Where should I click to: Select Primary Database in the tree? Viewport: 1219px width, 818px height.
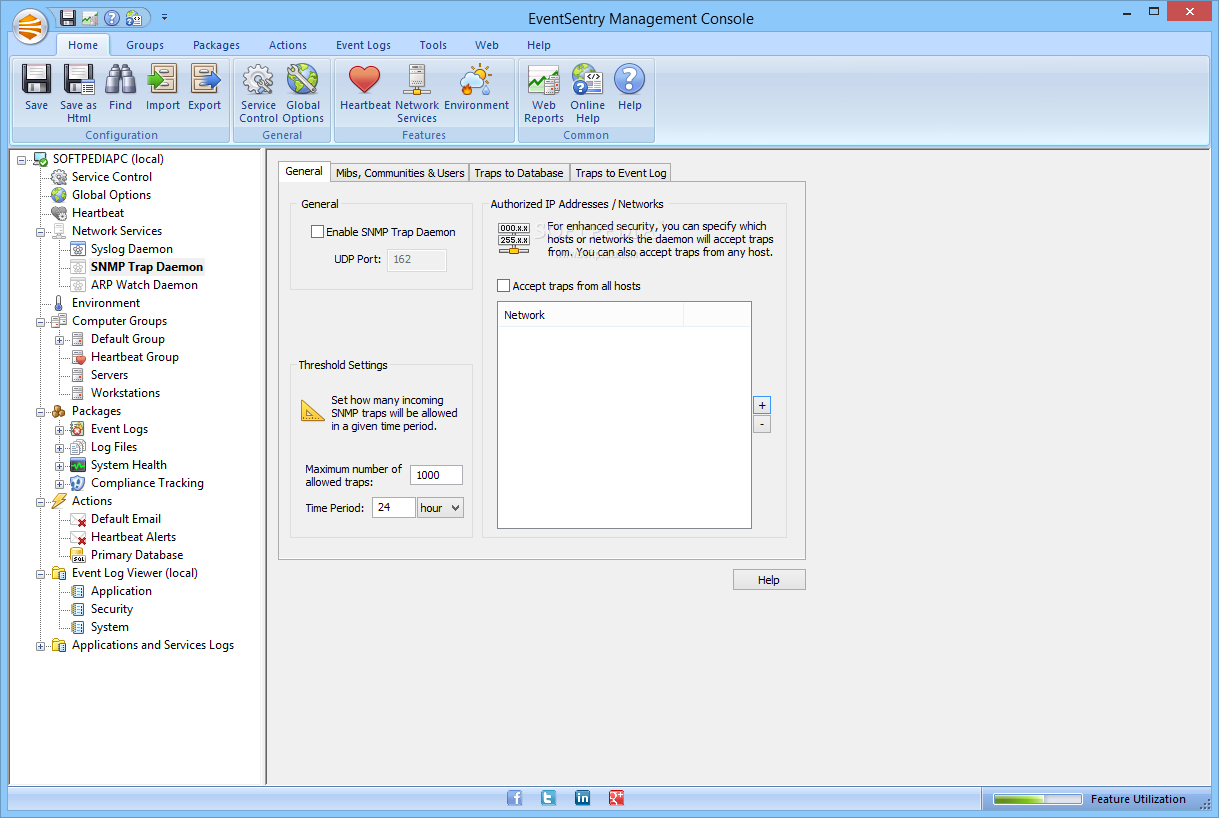coord(137,555)
